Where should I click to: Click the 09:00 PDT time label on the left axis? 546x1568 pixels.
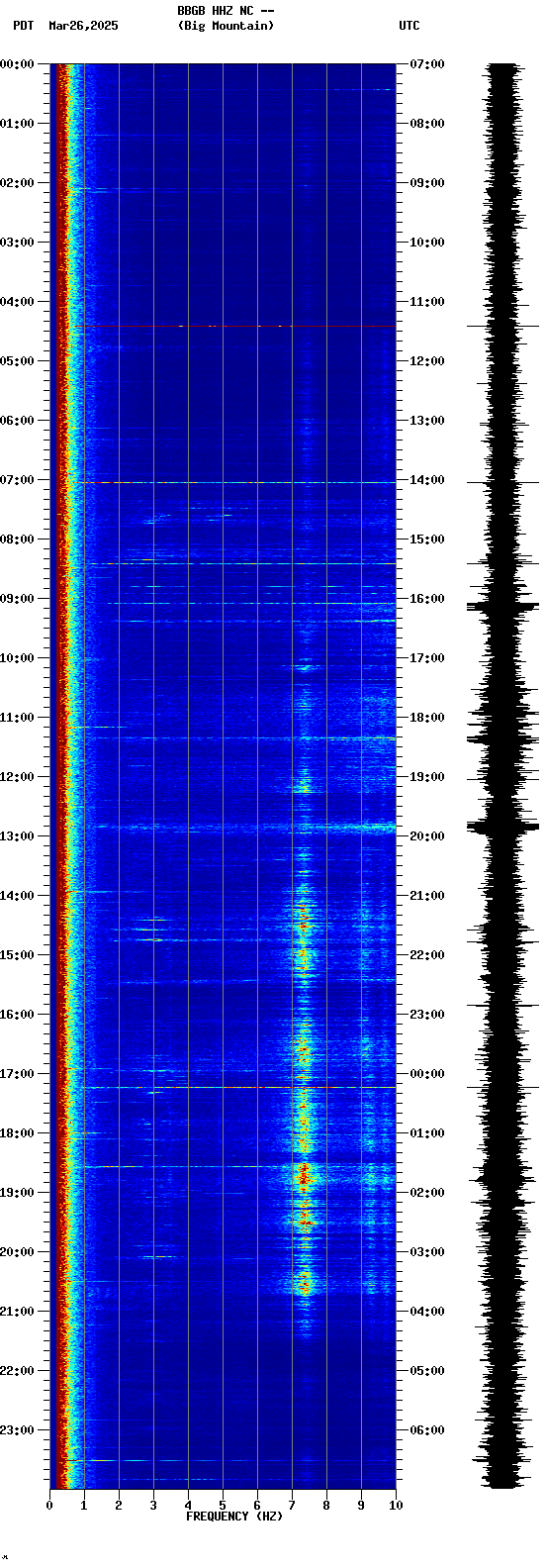point(17,599)
